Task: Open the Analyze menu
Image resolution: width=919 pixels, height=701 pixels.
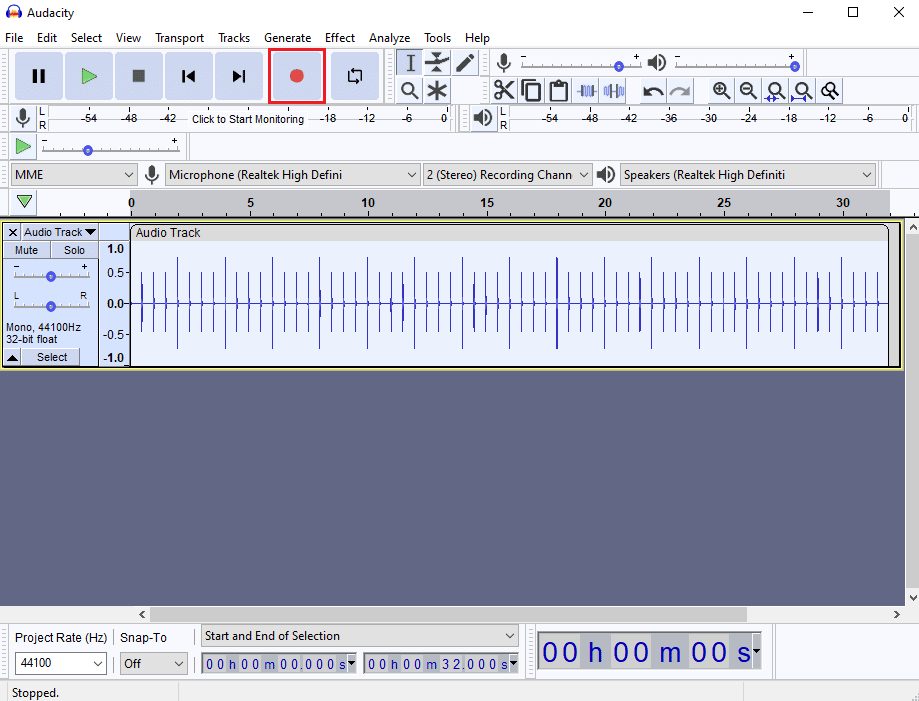Action: [389, 38]
